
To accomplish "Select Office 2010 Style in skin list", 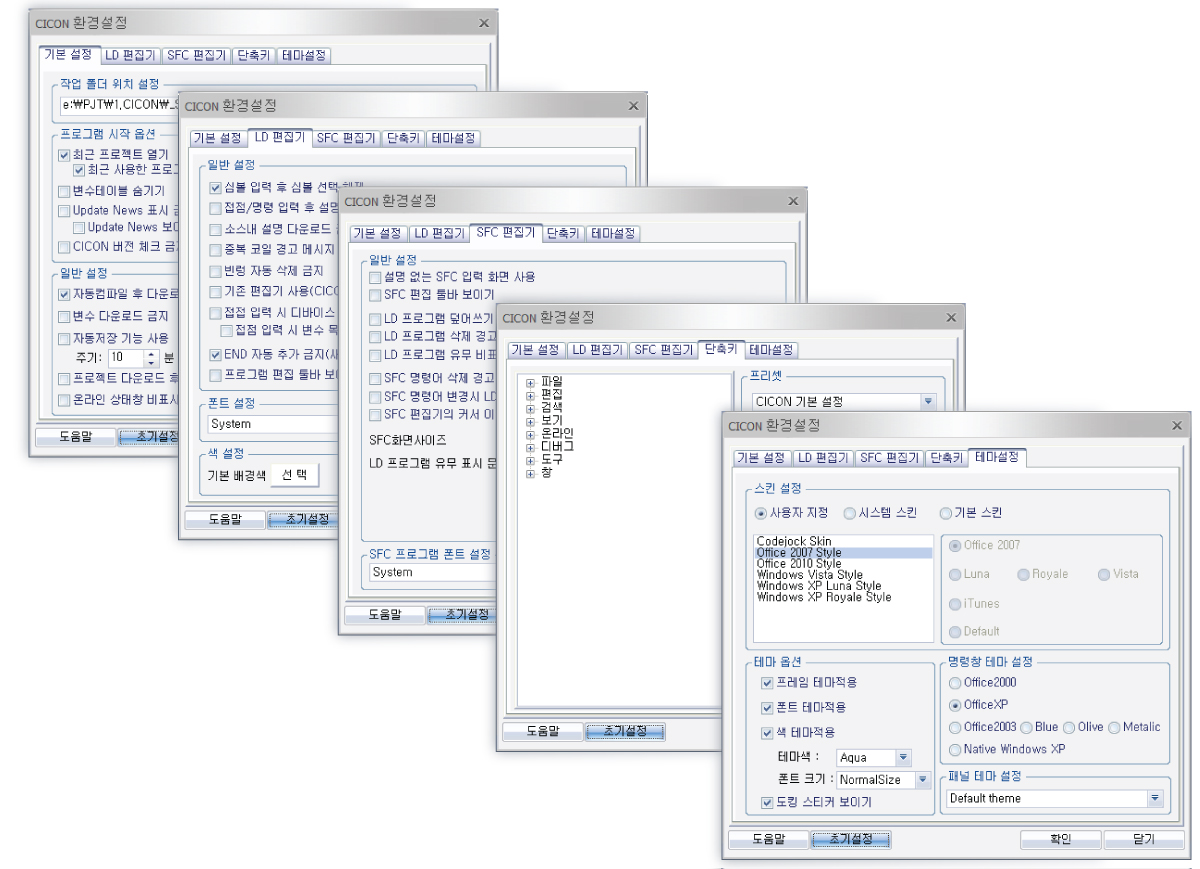I will pyautogui.click(x=799, y=564).
